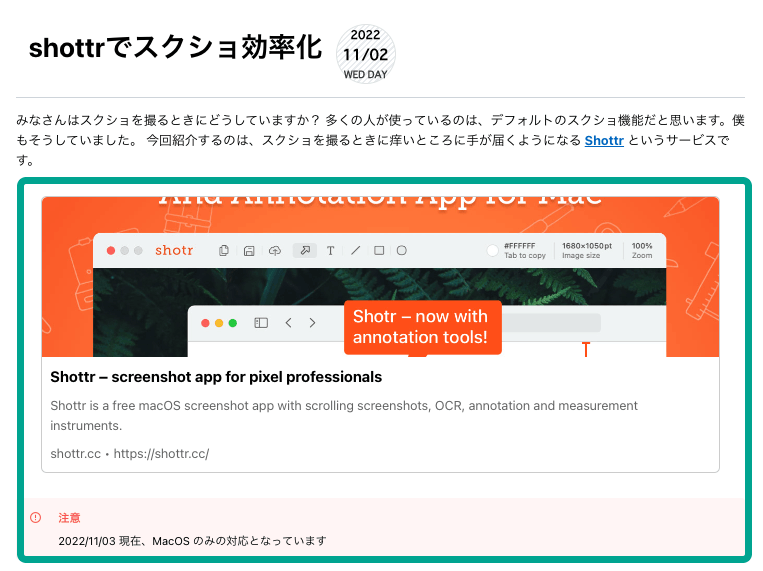763x571 pixels.
Task: Click the red close dot in shotr preview
Action: coord(111,251)
